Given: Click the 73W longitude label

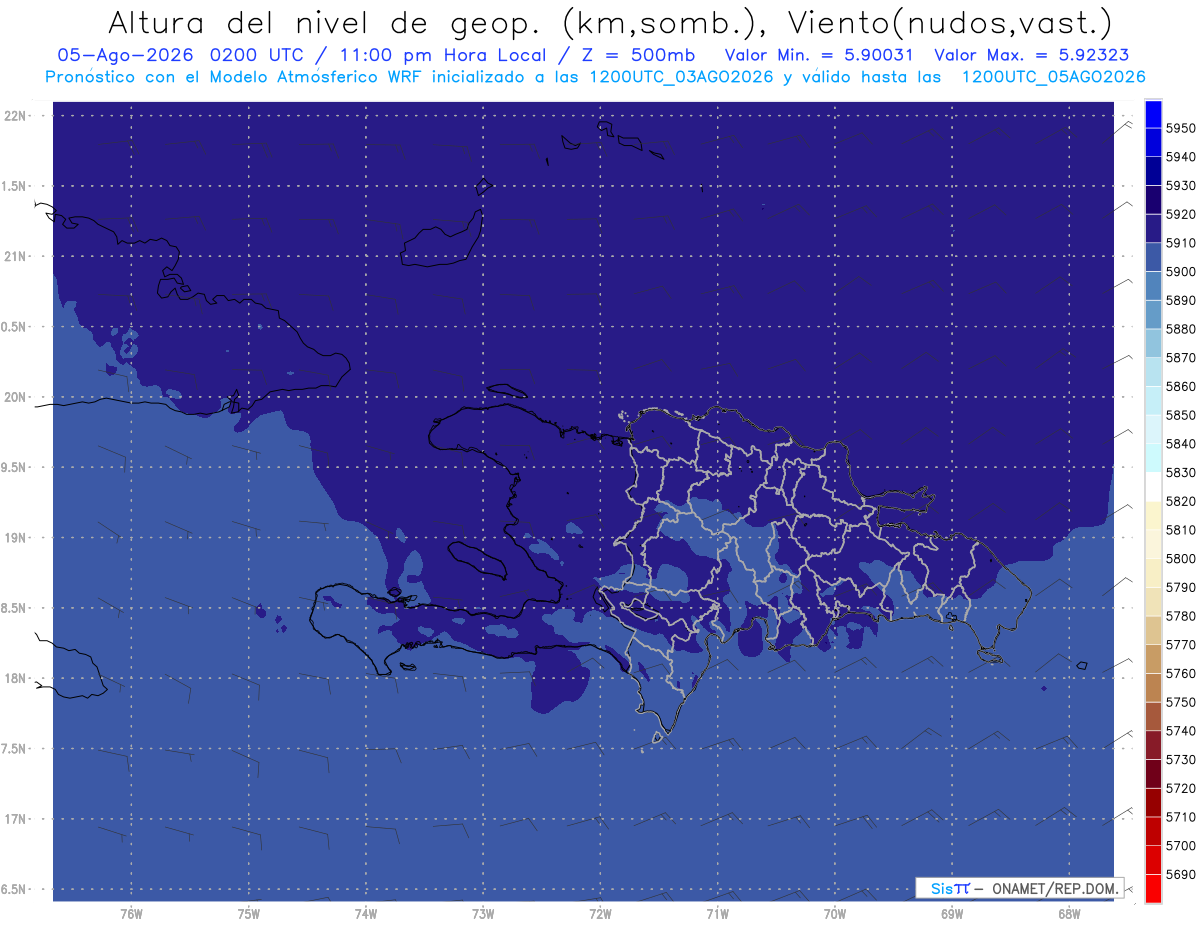Looking at the screenshot, I should (483, 914).
